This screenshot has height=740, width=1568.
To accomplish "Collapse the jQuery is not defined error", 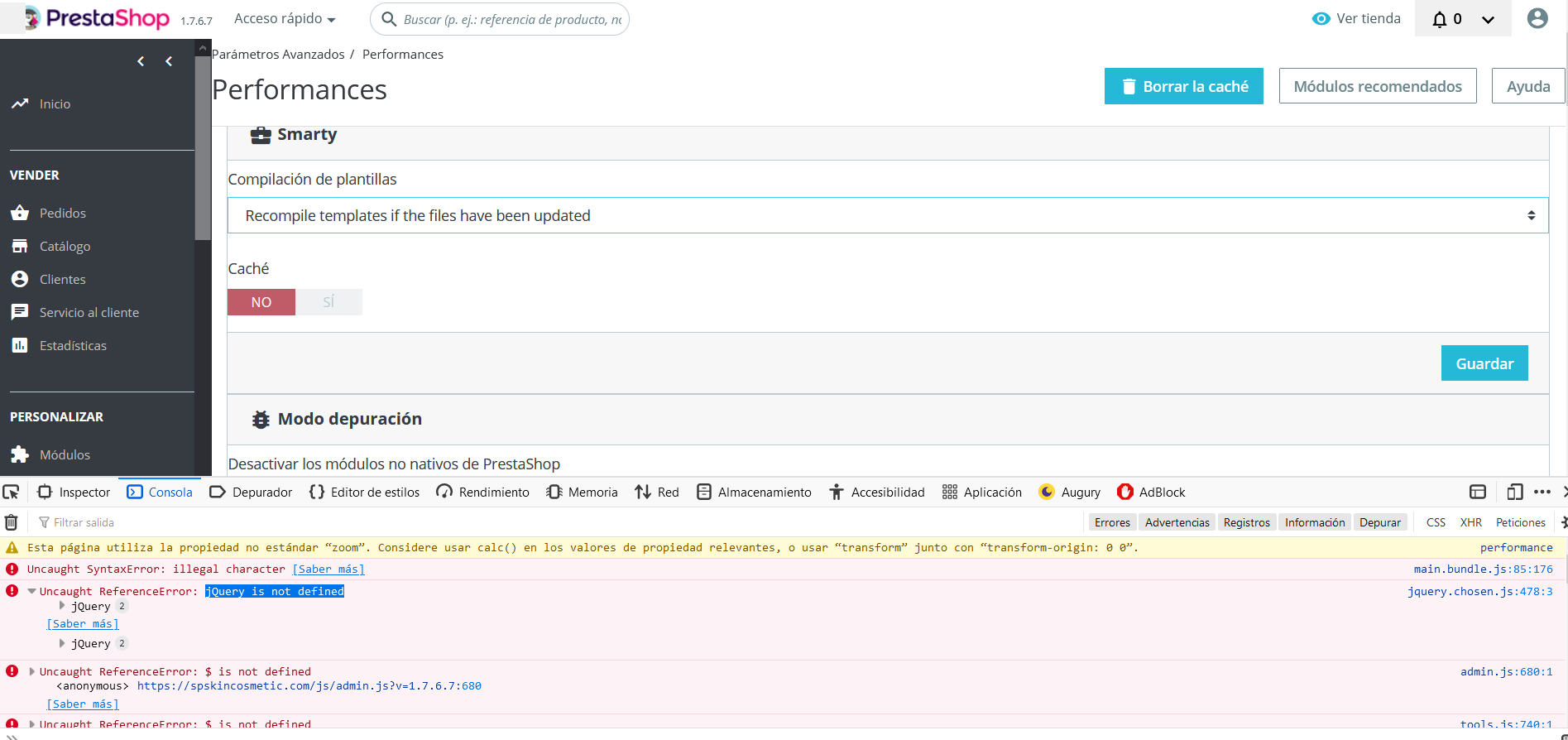I will (x=32, y=591).
